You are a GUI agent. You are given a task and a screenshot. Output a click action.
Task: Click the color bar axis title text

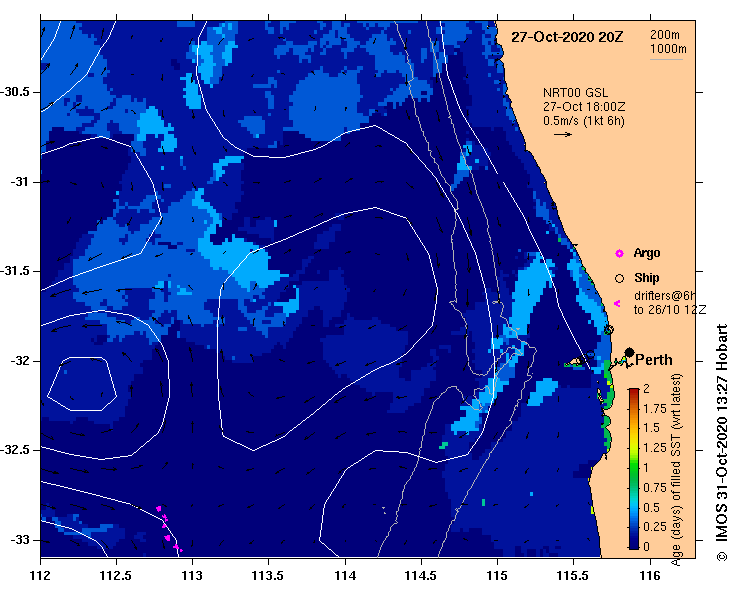point(676,470)
